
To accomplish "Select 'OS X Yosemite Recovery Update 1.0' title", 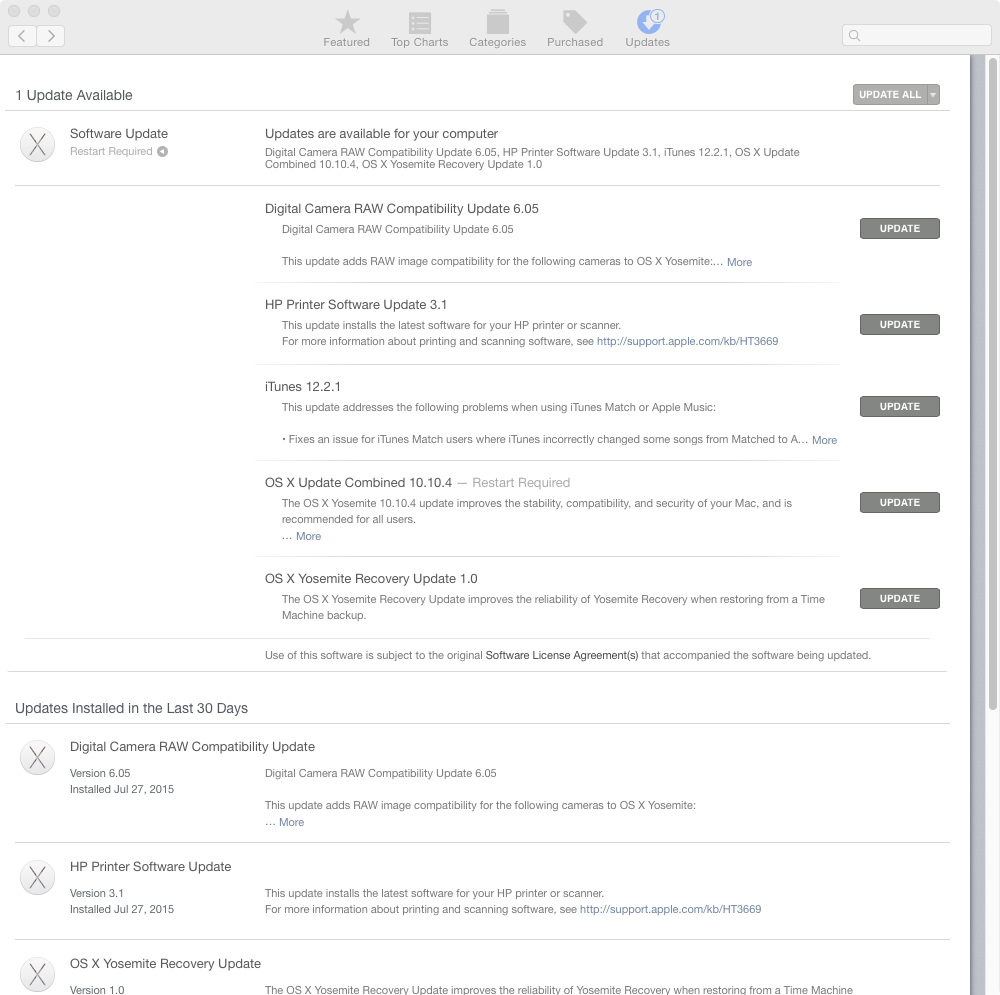I will (x=371, y=579).
